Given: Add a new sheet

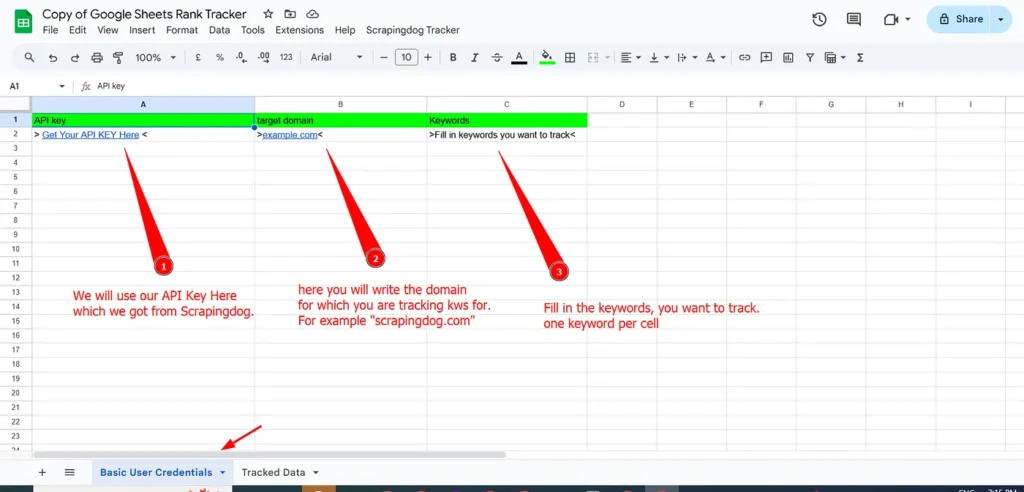Looking at the screenshot, I should click(42, 472).
